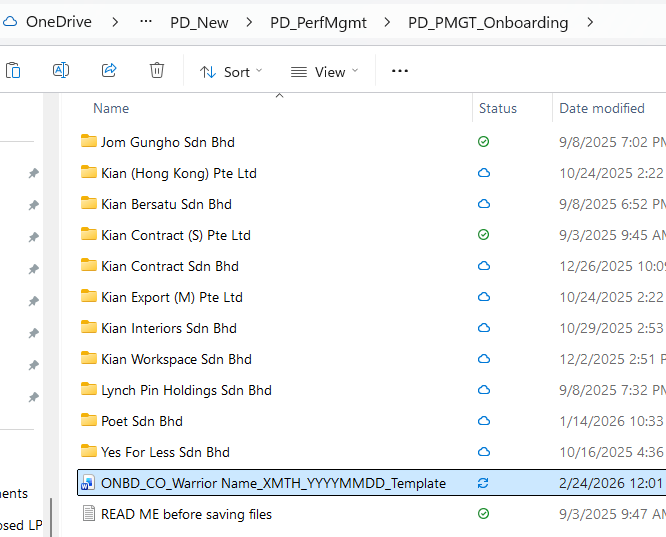The height and width of the screenshot is (537, 666).
Task: Open the See more ellipsis menu
Action: 400,71
